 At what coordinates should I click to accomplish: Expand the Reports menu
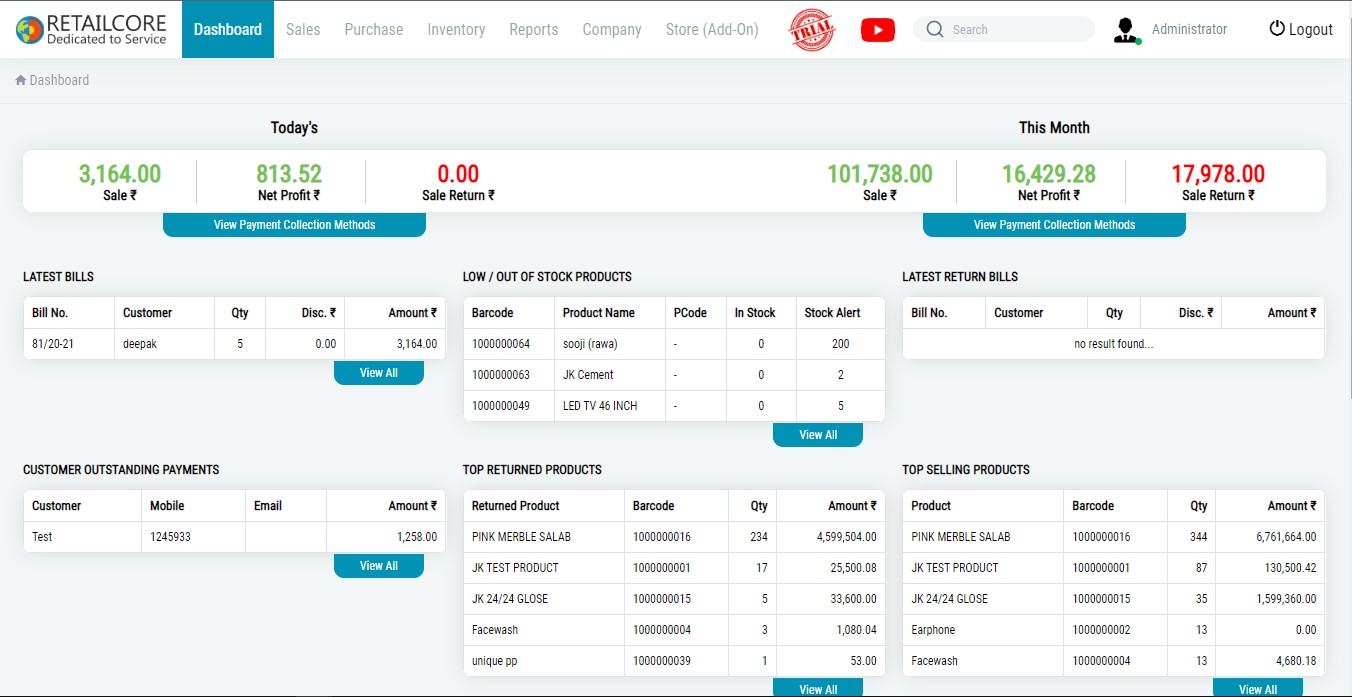tap(534, 30)
